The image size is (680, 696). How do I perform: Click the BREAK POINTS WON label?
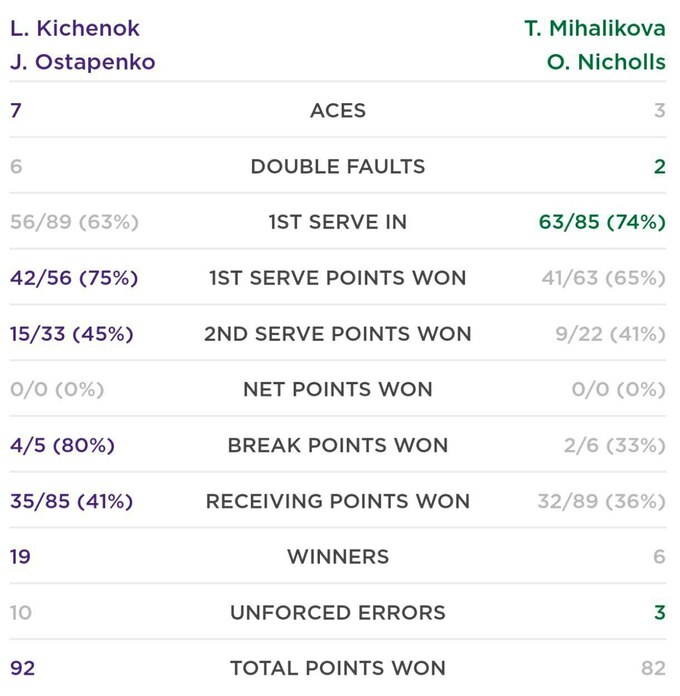[x=338, y=445]
